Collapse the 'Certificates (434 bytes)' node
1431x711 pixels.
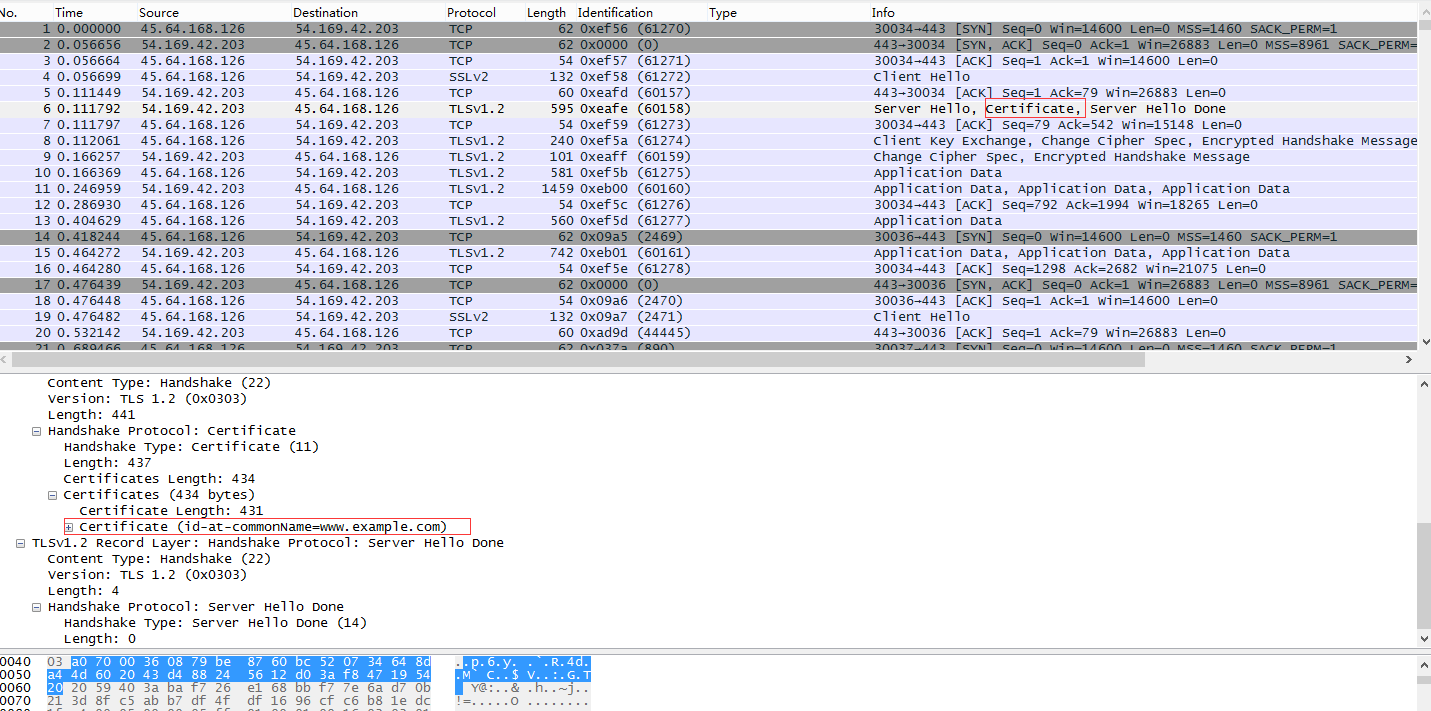[x=53, y=495]
